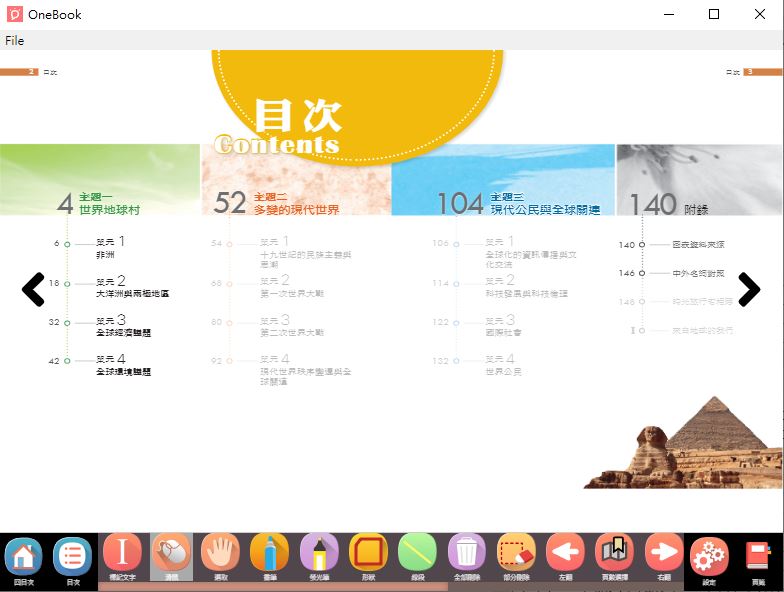Click the home icon 回目次
The width and height of the screenshot is (784, 592).
[23, 556]
